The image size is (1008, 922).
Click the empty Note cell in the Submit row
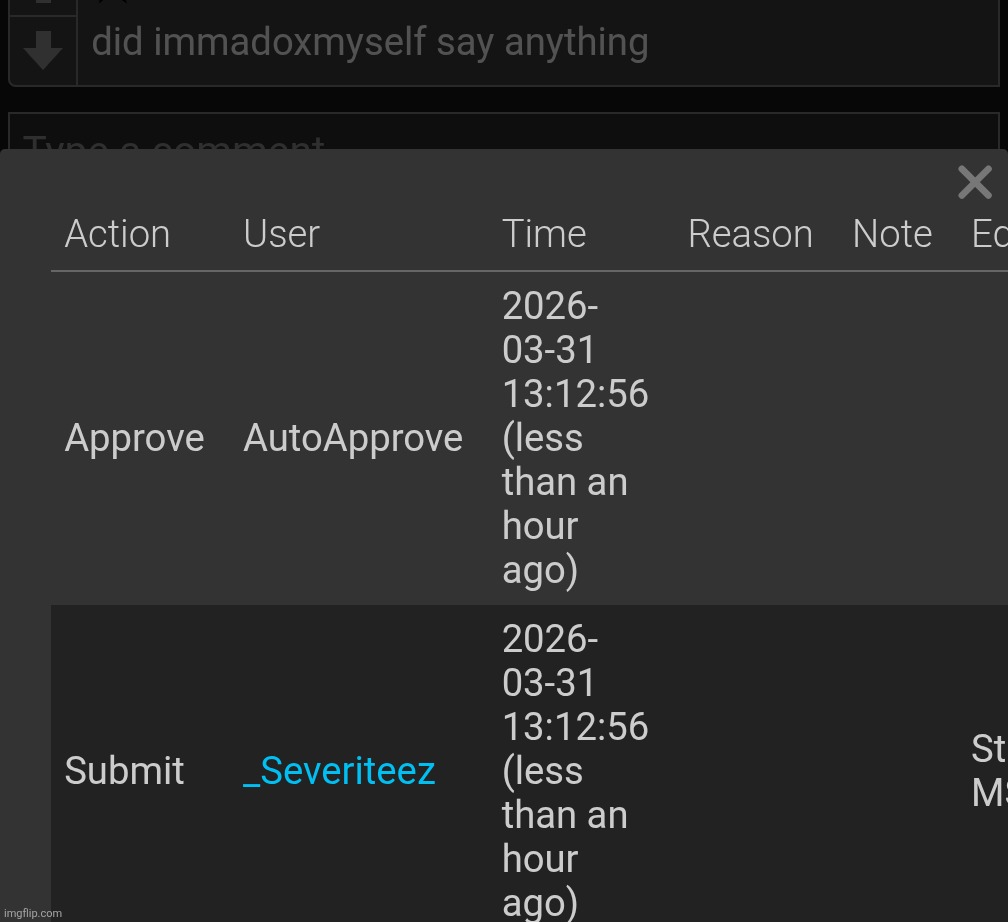(892, 771)
